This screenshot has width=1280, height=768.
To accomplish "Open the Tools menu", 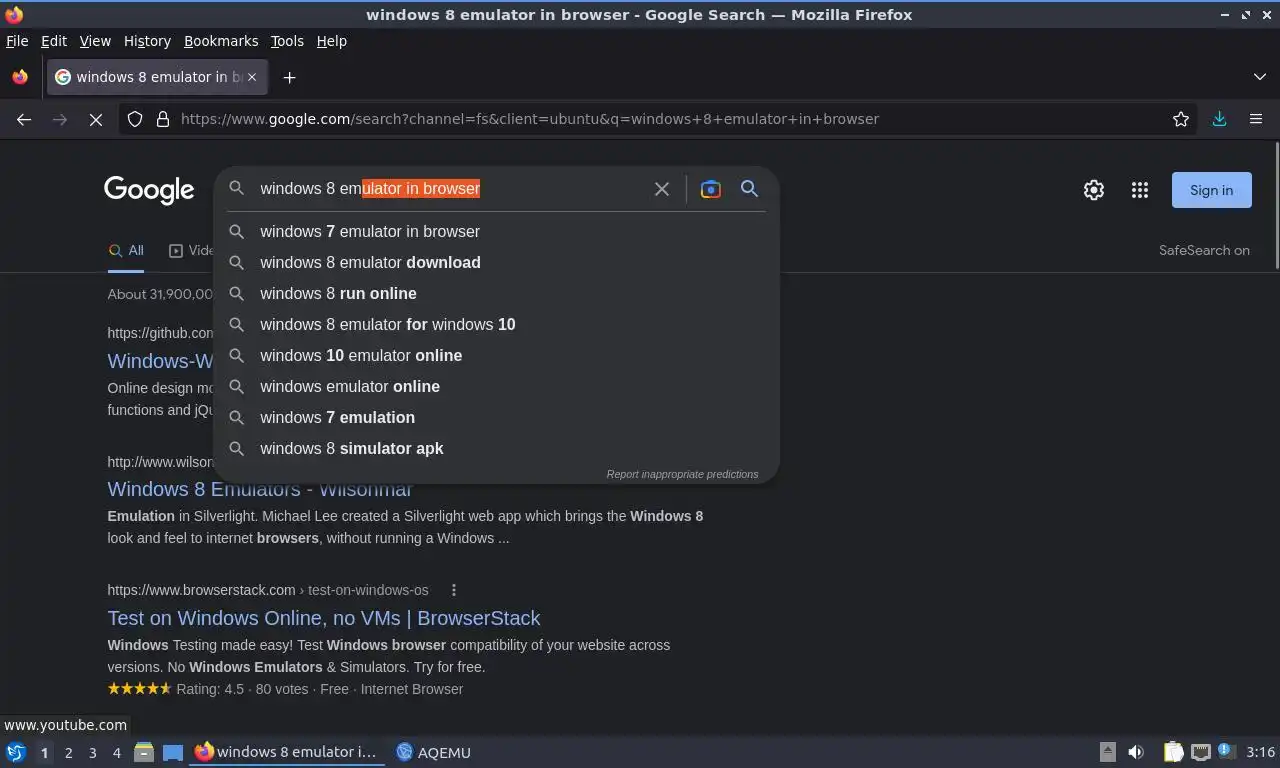I will click(287, 41).
